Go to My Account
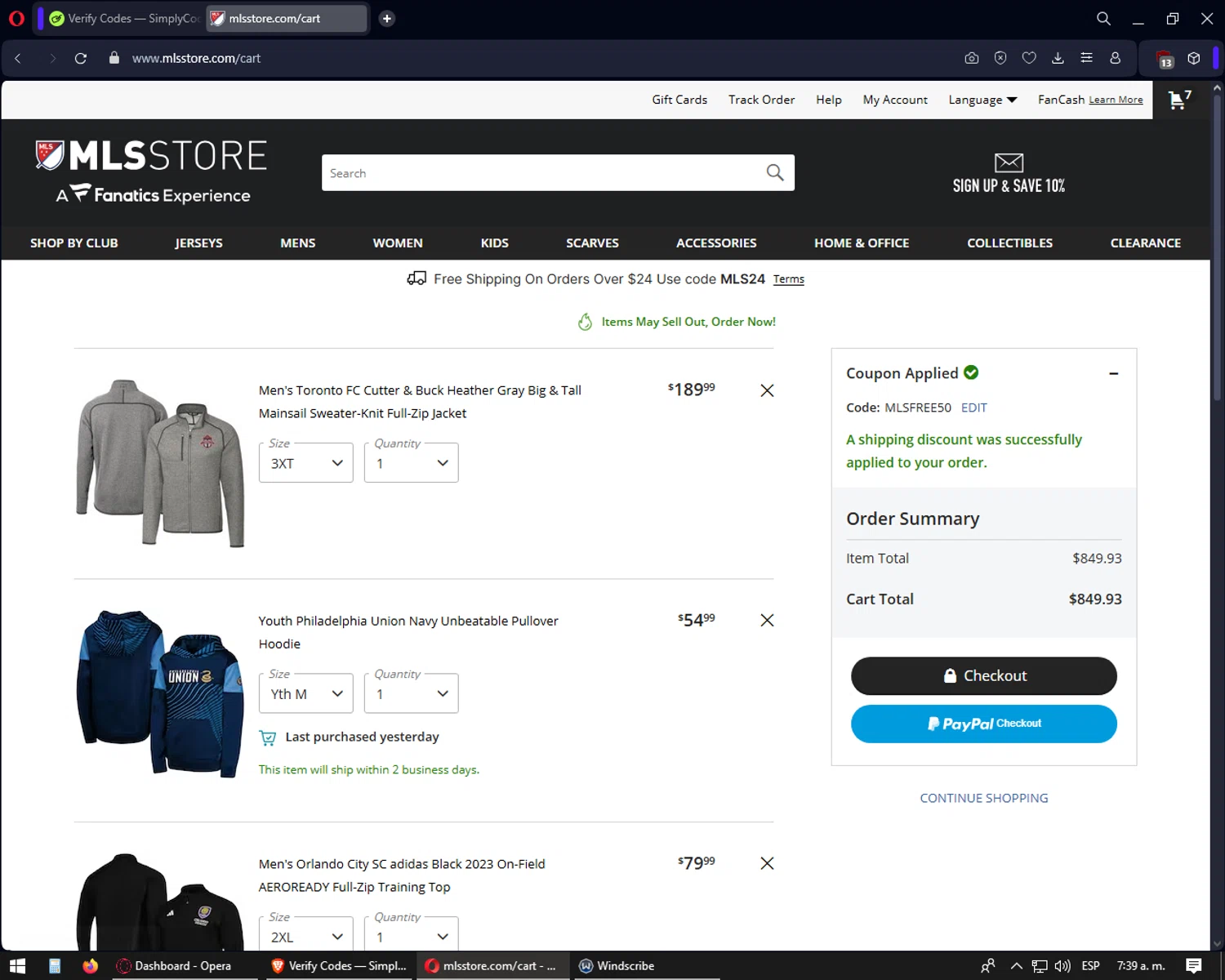 (x=895, y=100)
